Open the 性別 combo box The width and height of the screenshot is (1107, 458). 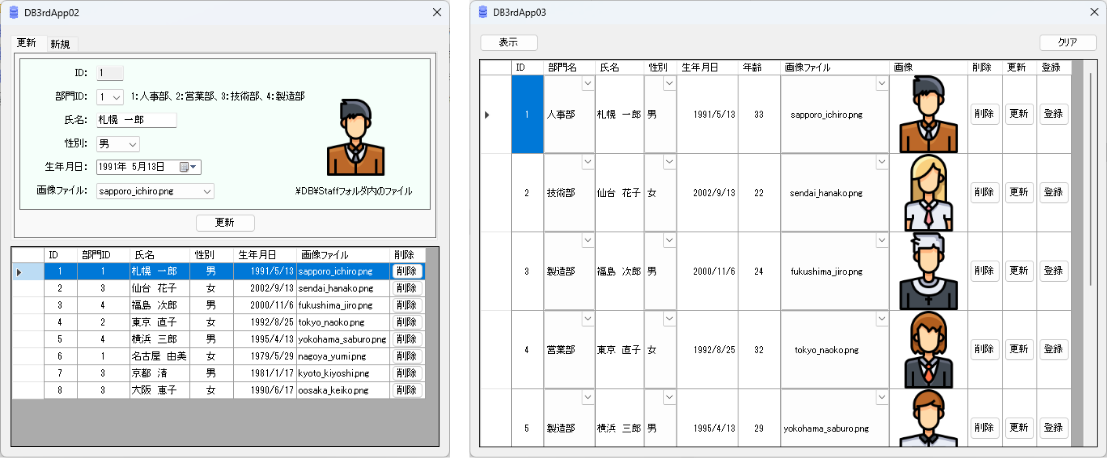pos(132,144)
